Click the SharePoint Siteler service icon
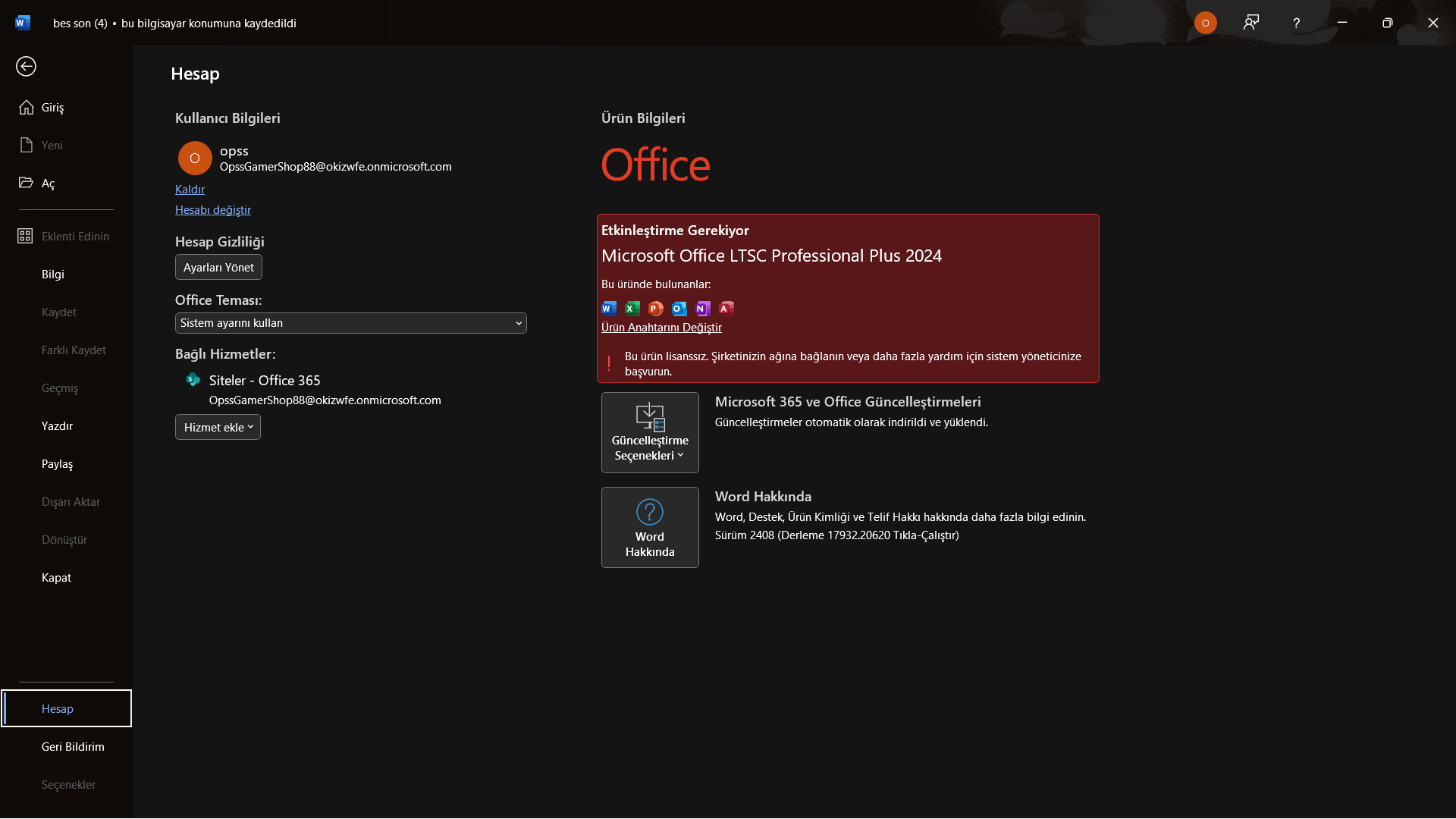Viewport: 1456px width, 819px height. tap(193, 380)
